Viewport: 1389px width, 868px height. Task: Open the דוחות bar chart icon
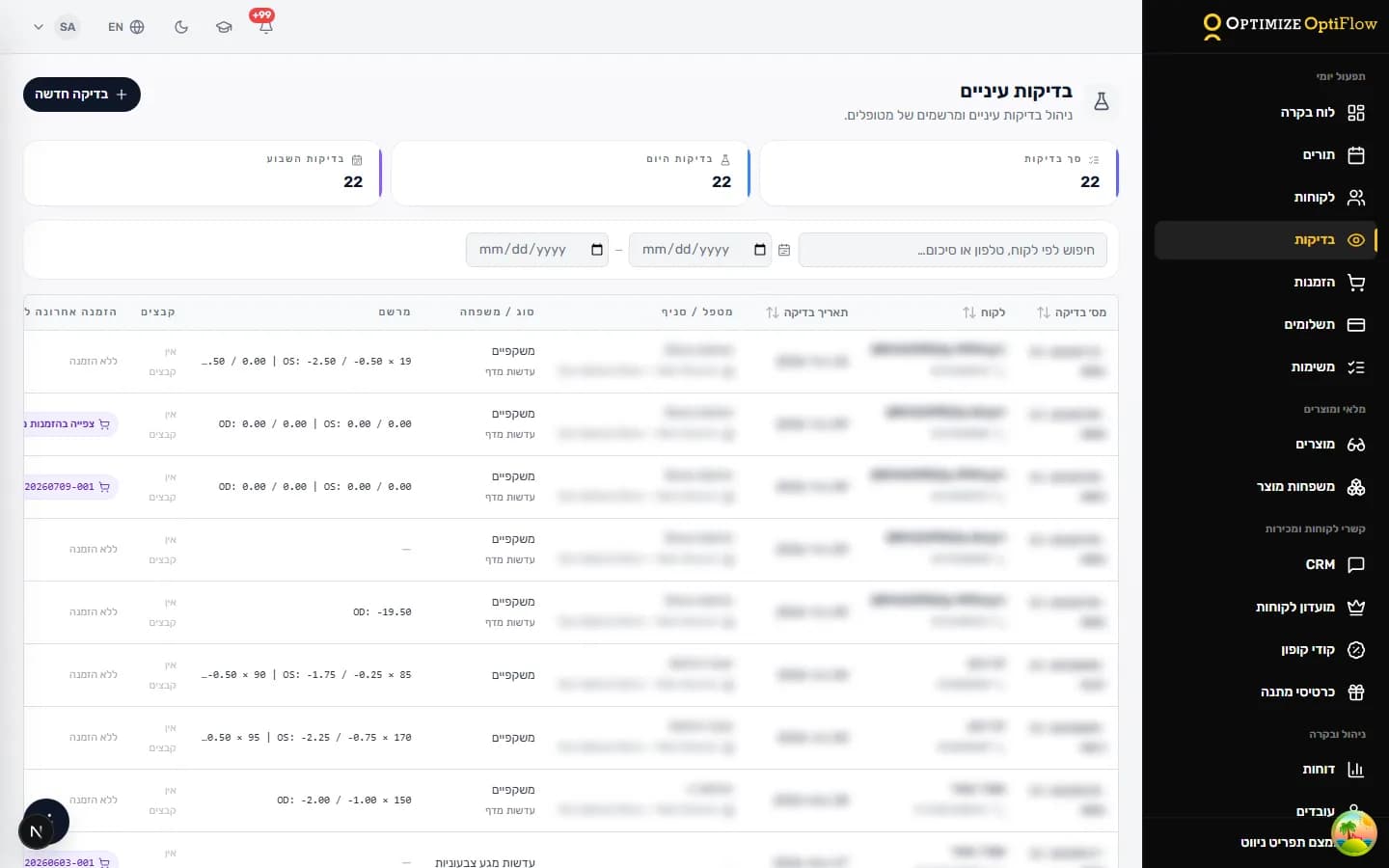pos(1355,770)
